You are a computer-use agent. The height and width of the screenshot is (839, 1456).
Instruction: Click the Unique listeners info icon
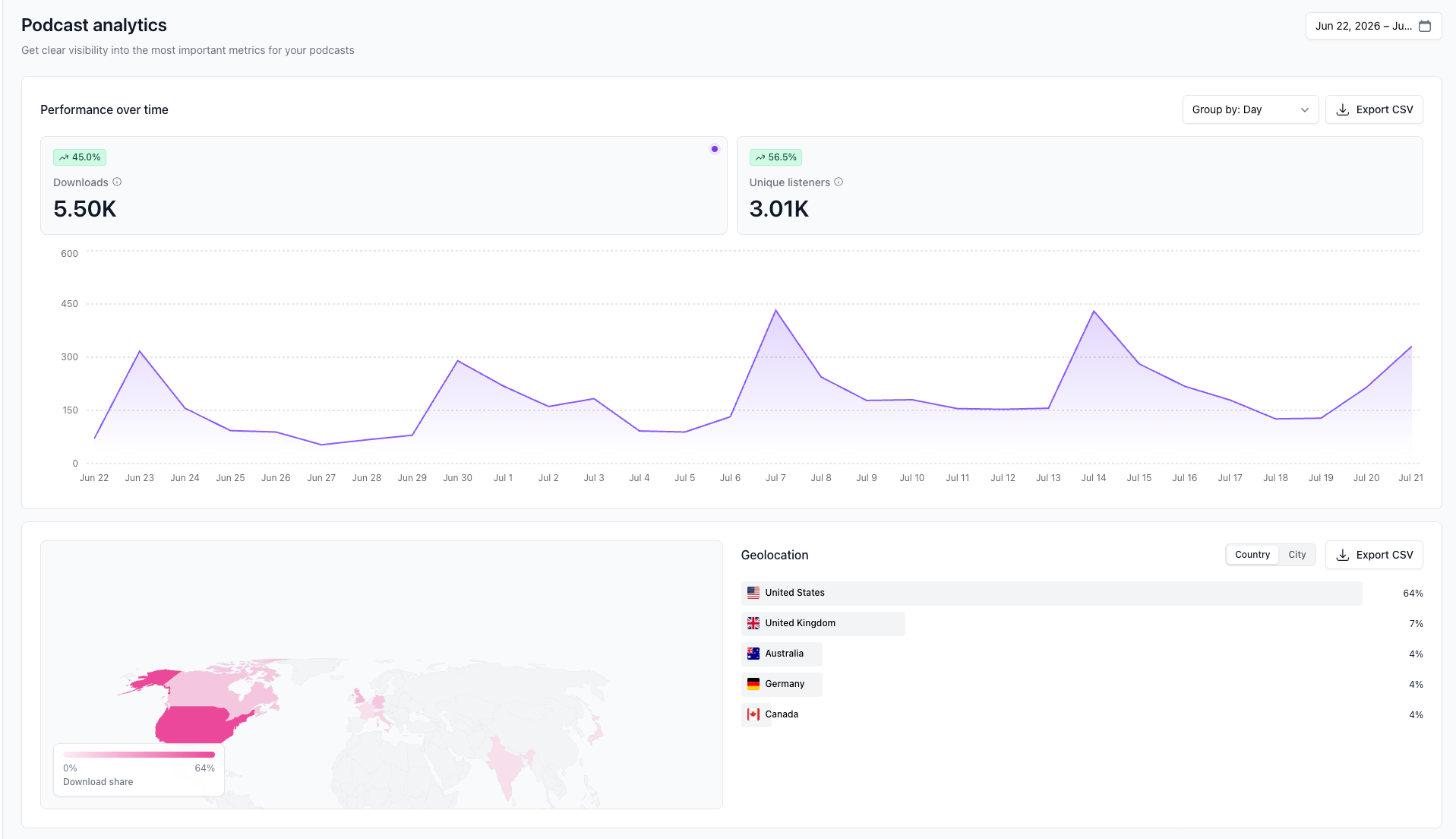839,182
